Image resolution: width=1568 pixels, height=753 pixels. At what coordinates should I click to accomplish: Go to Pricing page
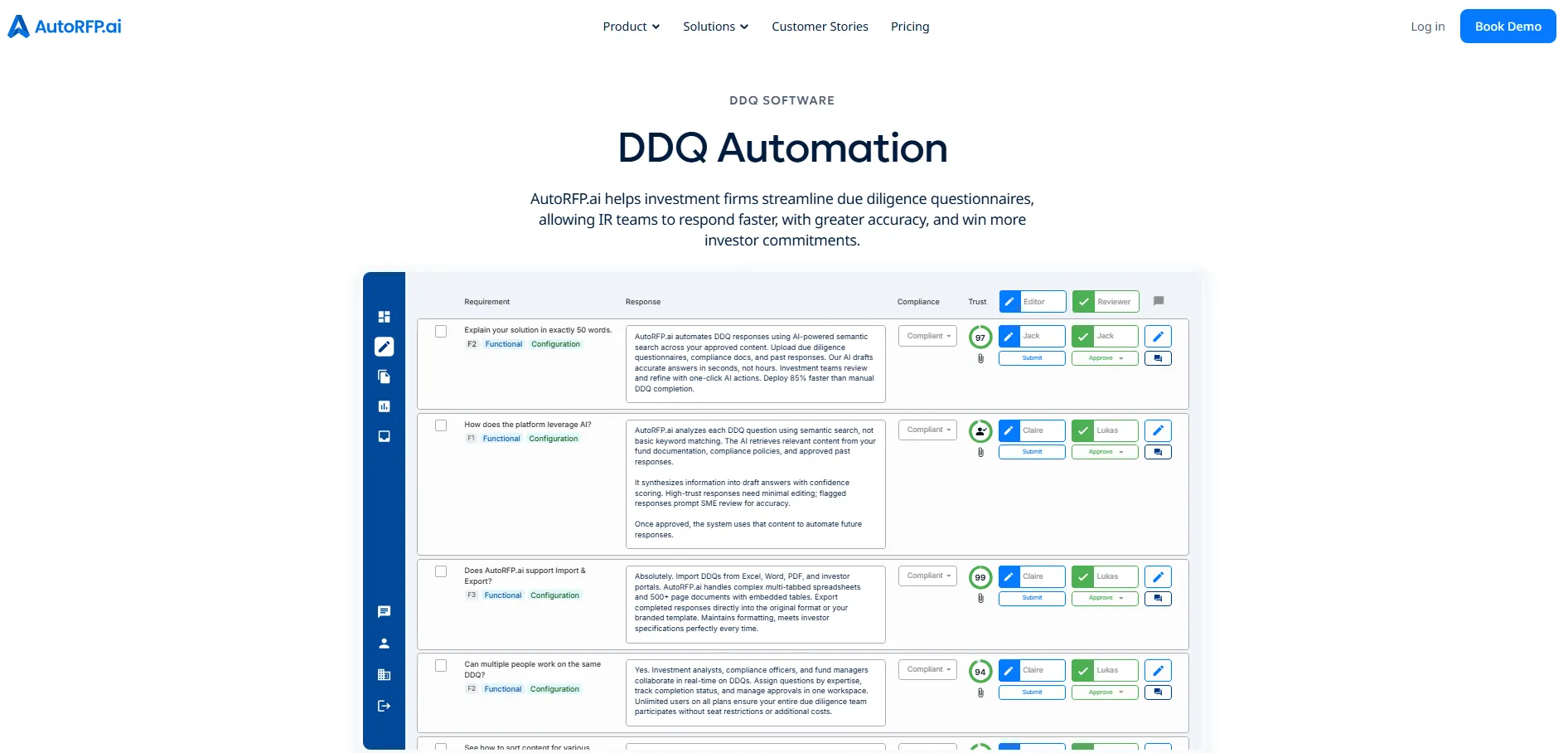click(910, 27)
